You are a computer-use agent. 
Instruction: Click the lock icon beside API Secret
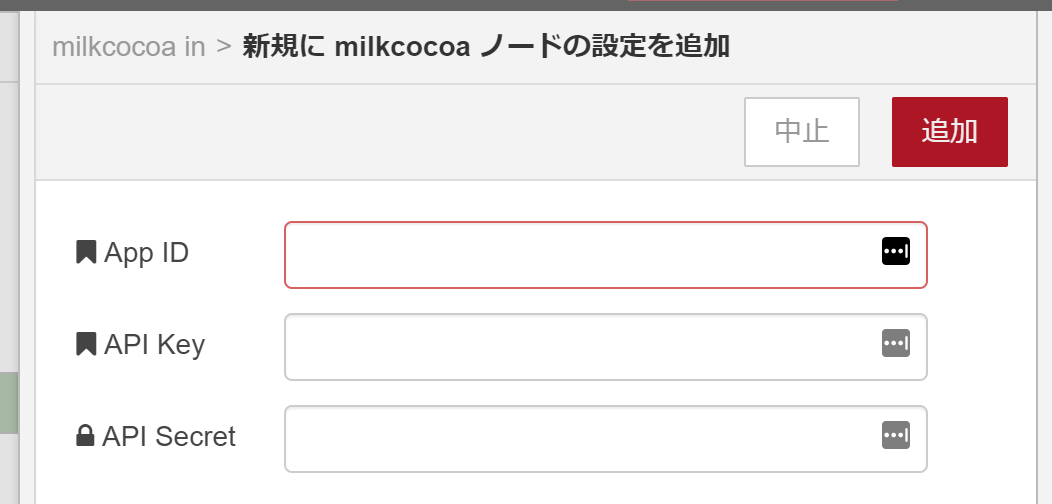(x=85, y=436)
